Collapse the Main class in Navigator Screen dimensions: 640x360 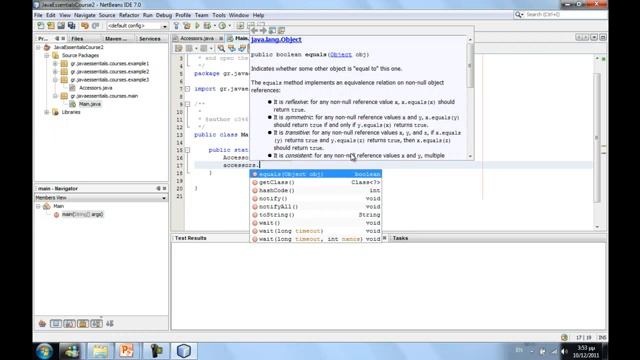pyautogui.click(x=39, y=206)
